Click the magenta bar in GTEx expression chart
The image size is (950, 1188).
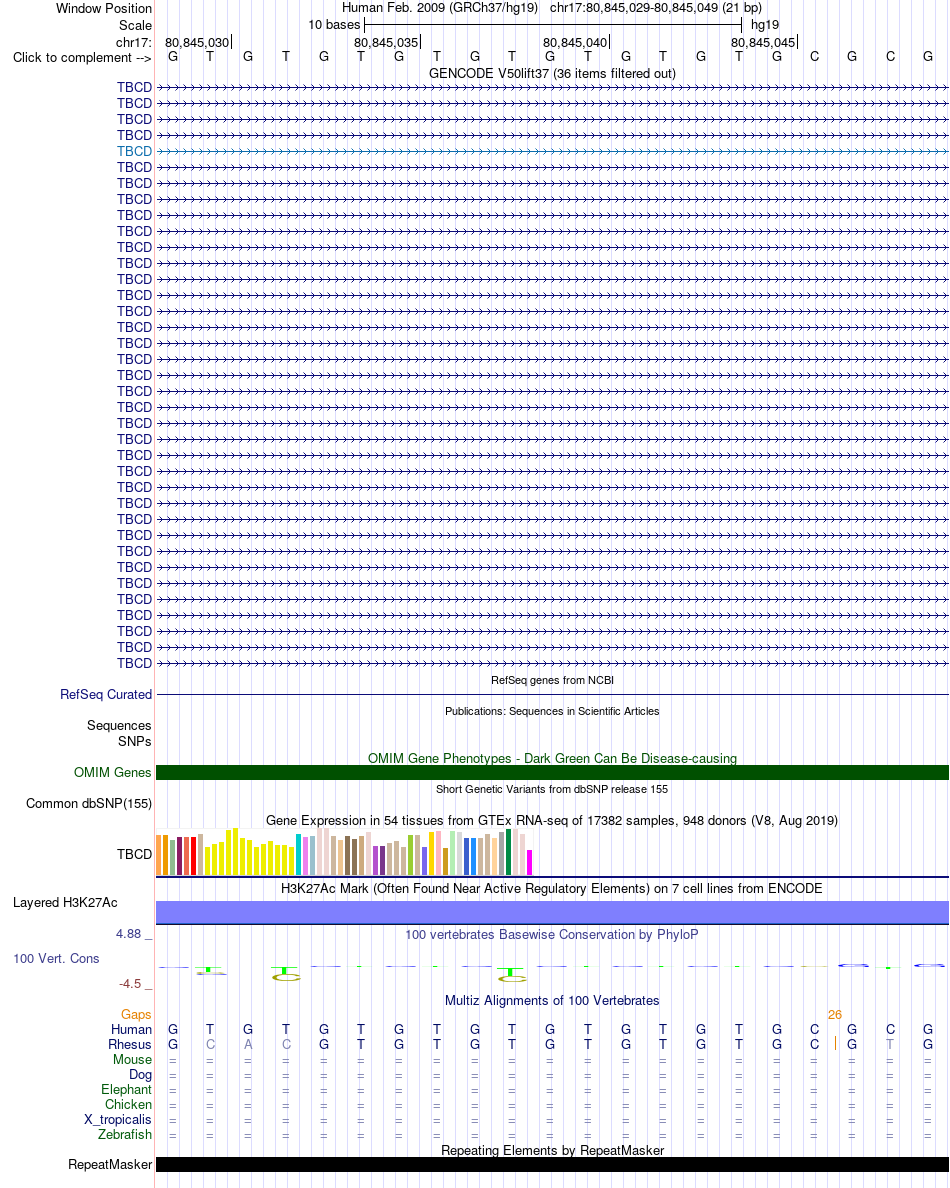(x=530, y=863)
